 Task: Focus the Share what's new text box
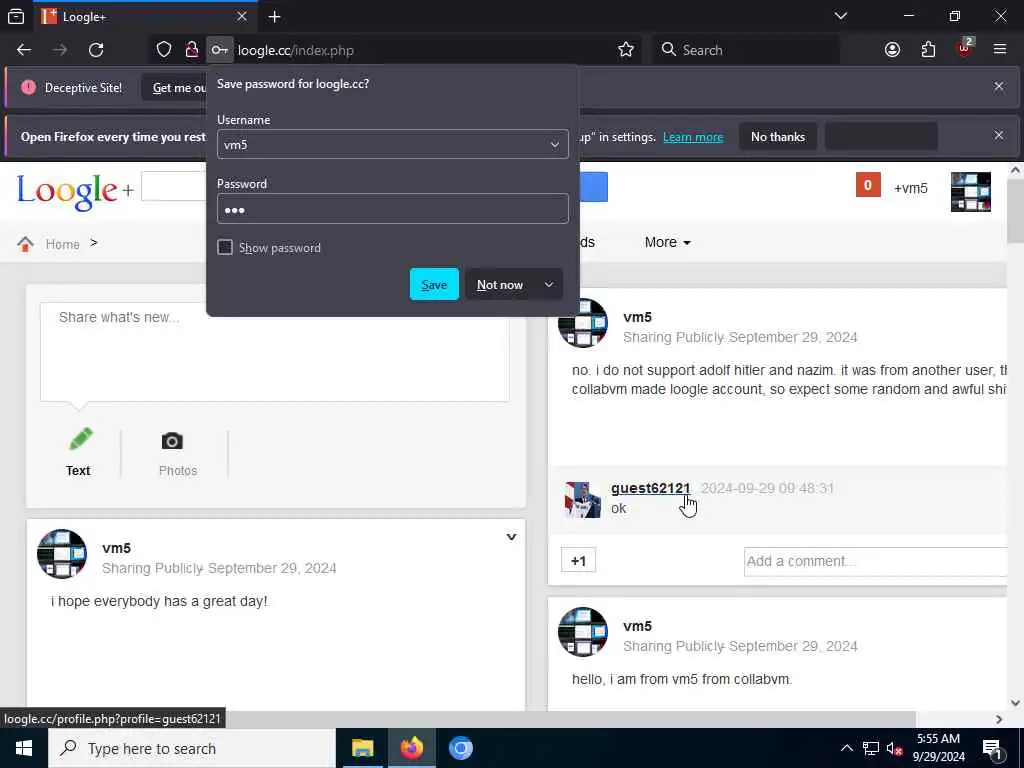click(274, 352)
